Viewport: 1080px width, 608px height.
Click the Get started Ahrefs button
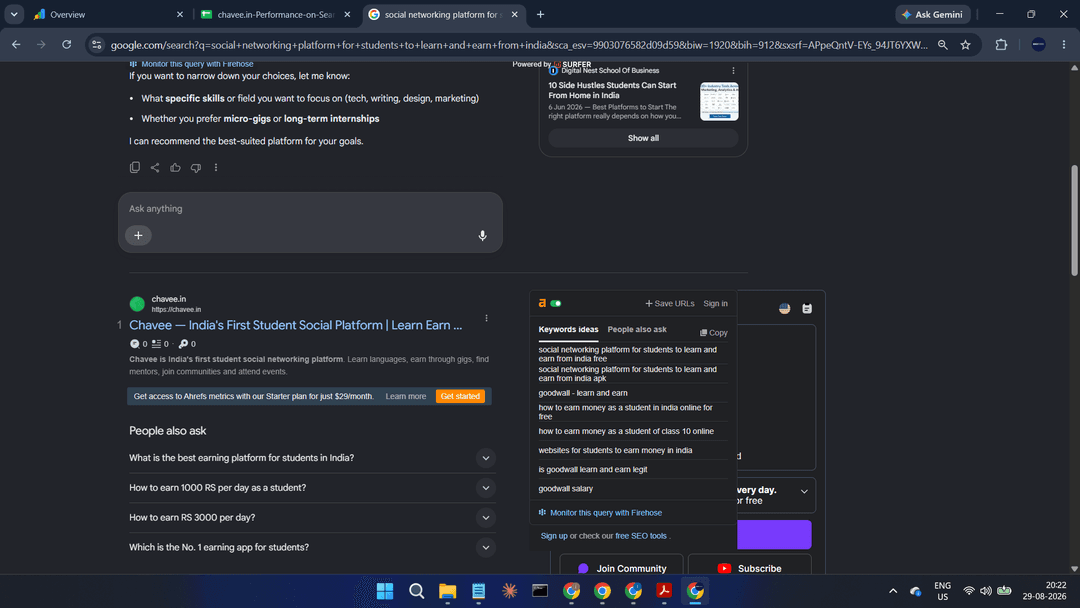pyautogui.click(x=460, y=397)
